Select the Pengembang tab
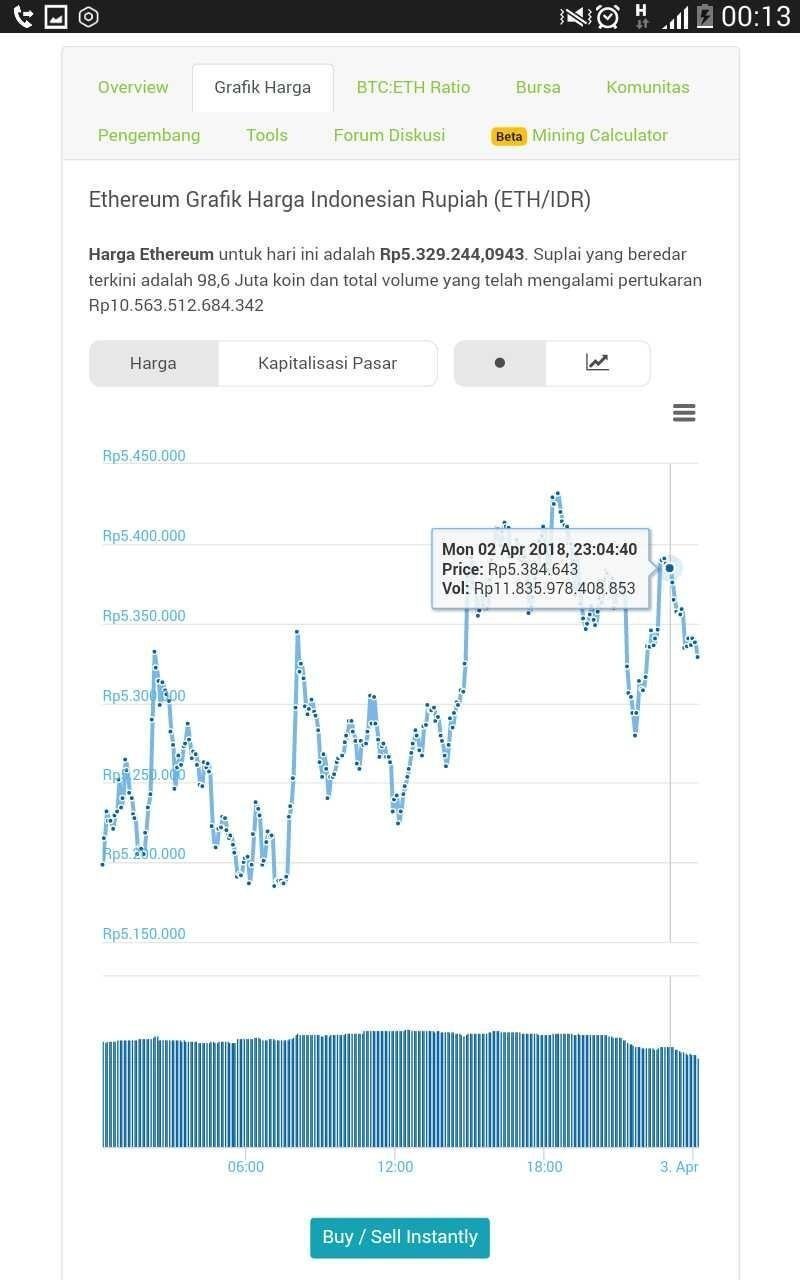Image resolution: width=800 pixels, height=1280 pixels. (149, 135)
